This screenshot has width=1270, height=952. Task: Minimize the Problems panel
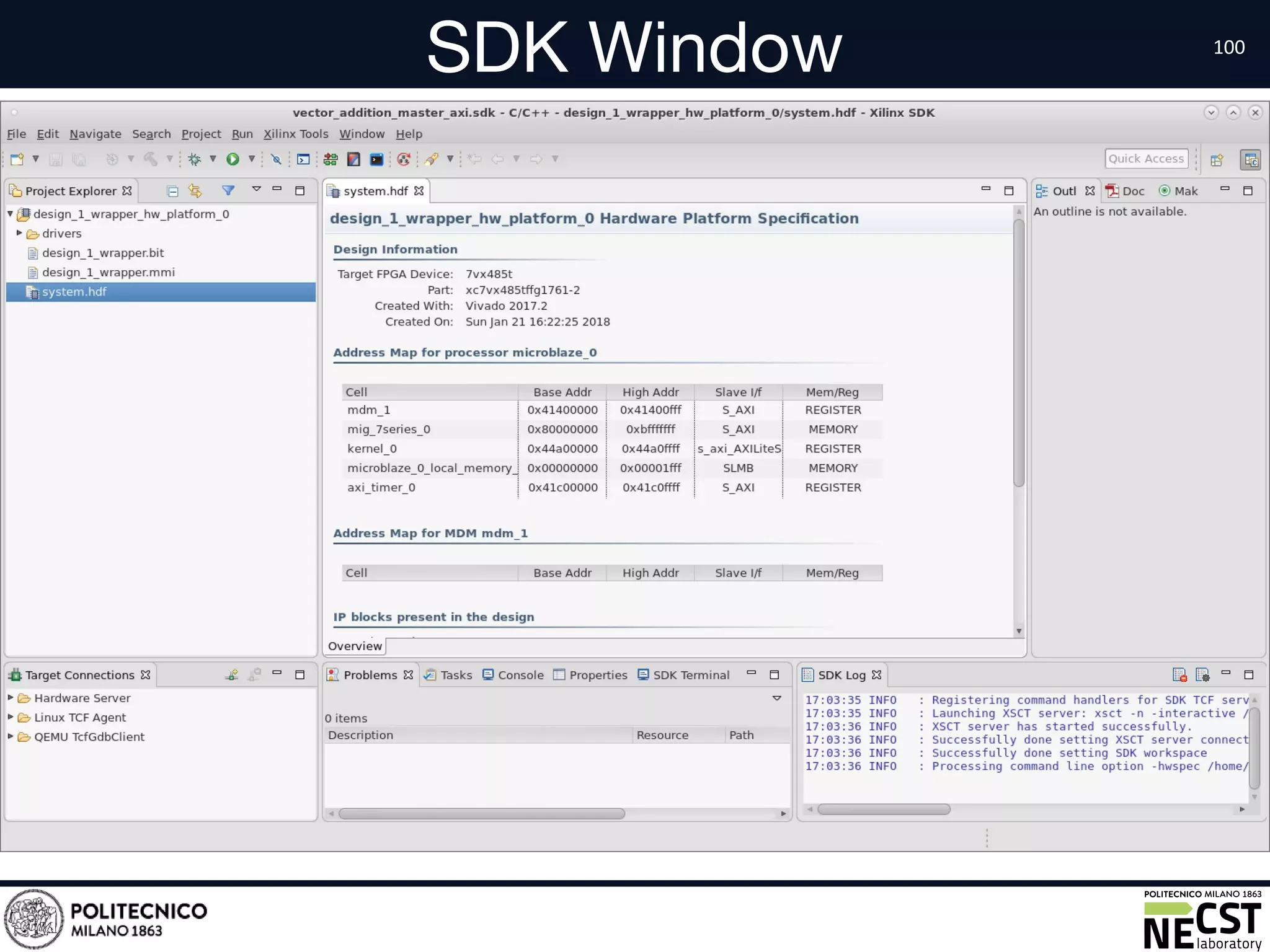point(752,672)
